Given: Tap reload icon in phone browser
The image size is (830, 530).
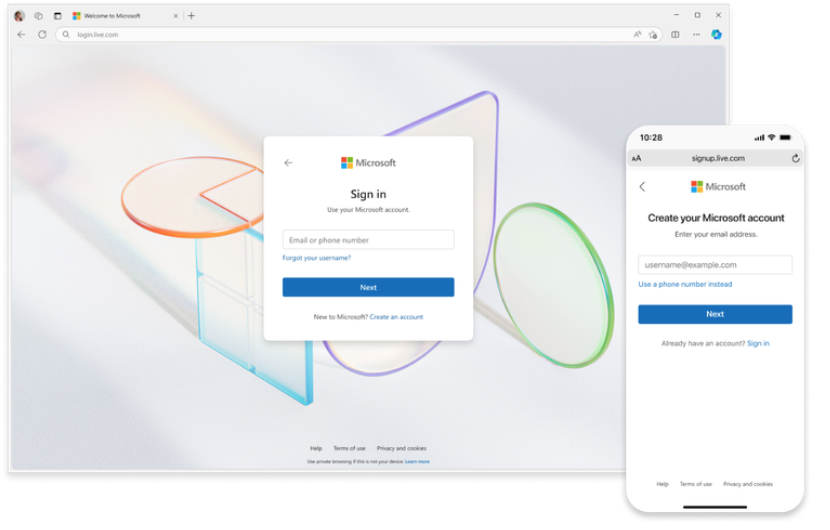Looking at the screenshot, I should [x=796, y=158].
